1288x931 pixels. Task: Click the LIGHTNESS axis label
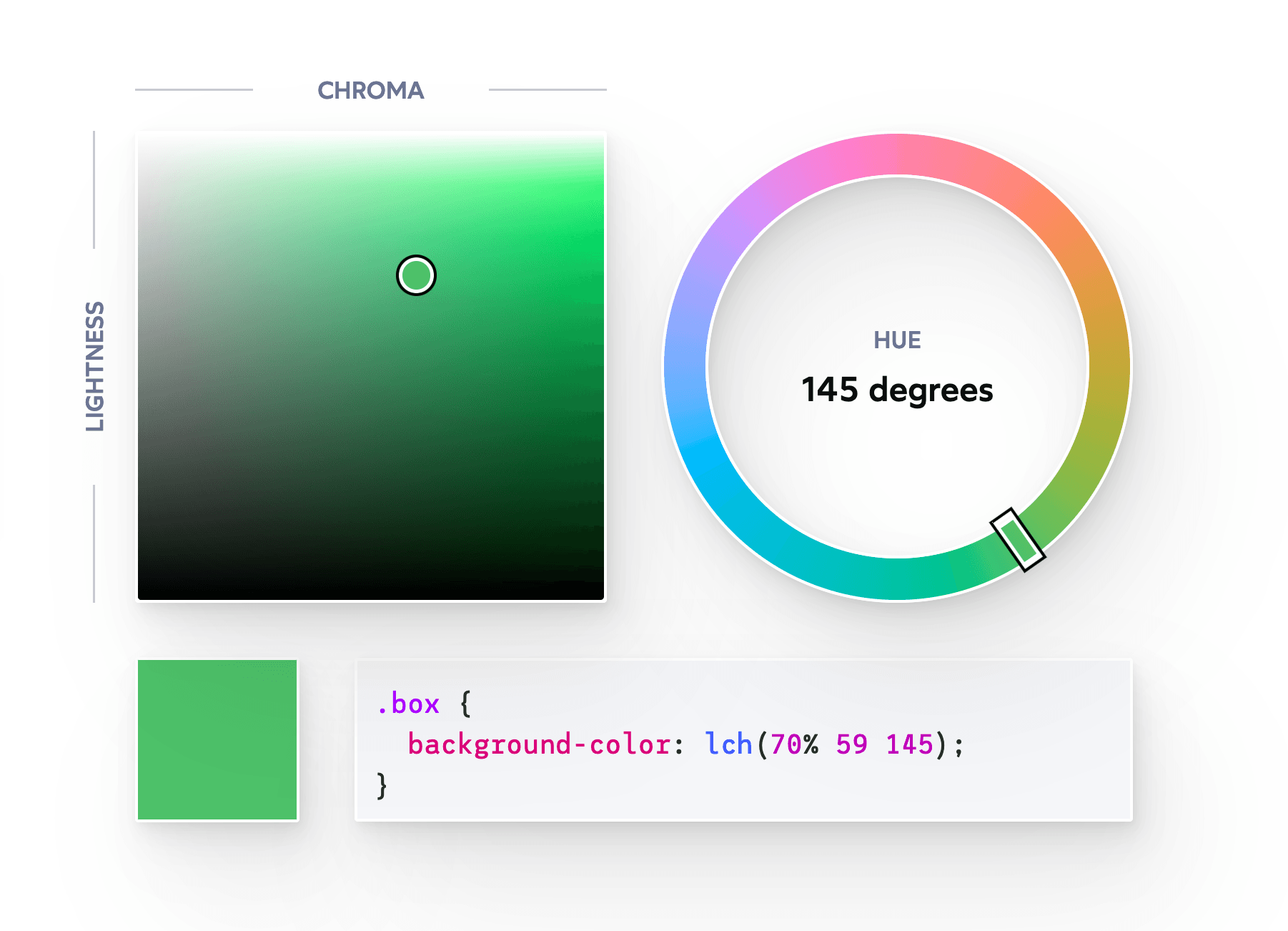click(x=95, y=366)
